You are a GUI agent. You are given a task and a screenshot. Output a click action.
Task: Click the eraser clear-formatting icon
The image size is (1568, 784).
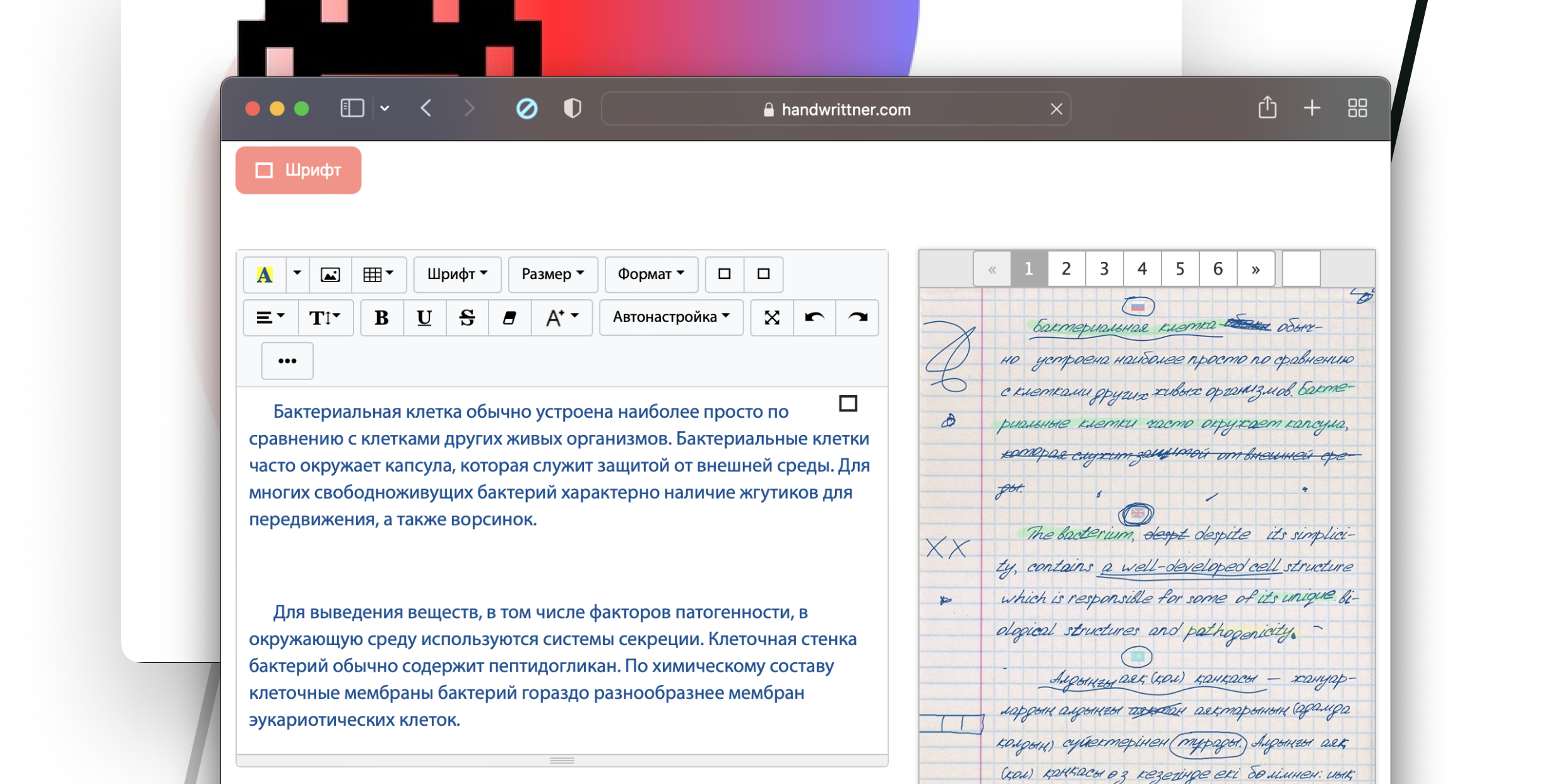(509, 318)
